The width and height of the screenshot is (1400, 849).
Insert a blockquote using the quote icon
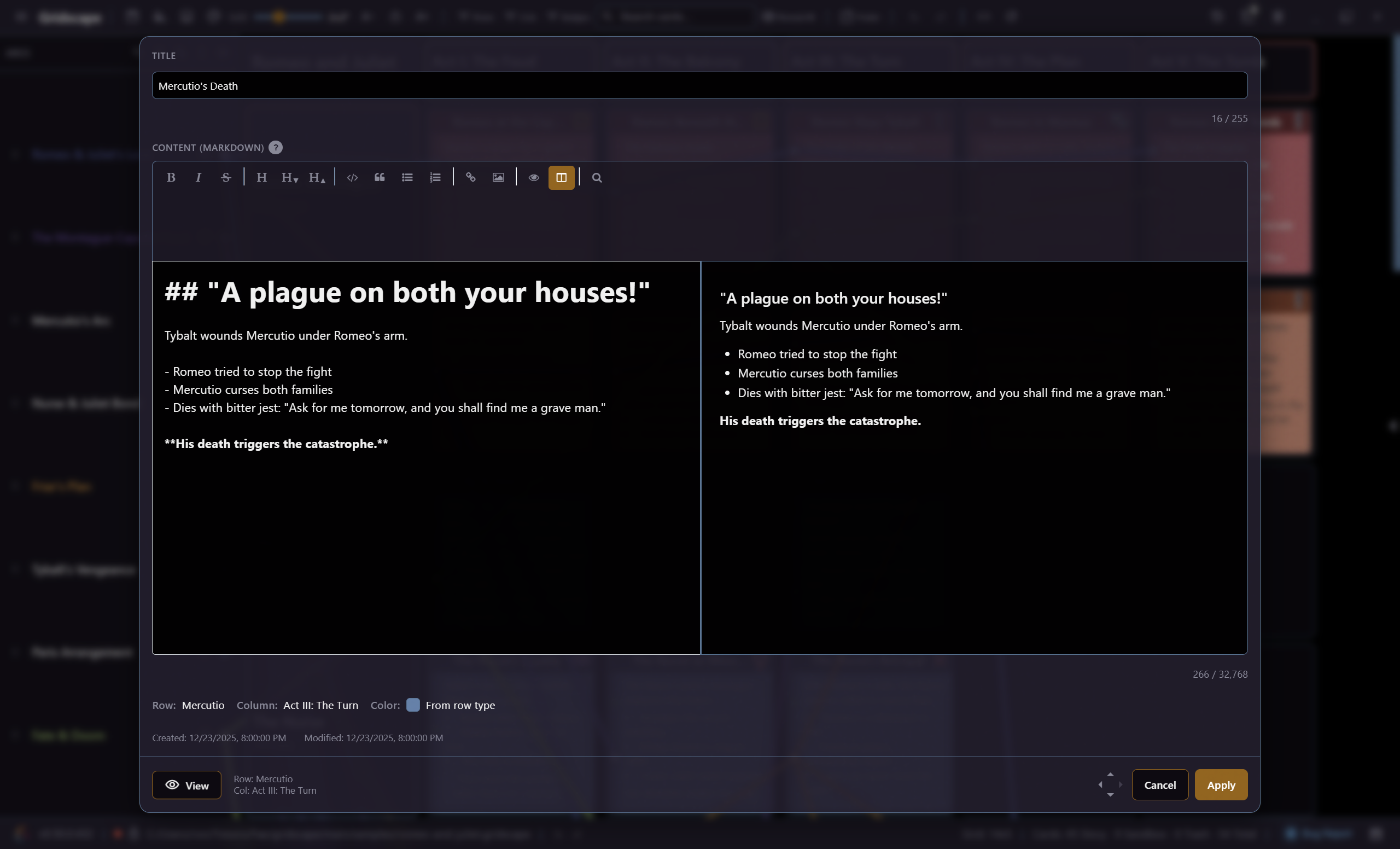[380, 178]
